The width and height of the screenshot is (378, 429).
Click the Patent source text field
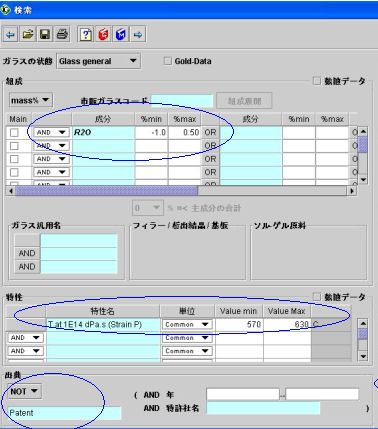point(64,413)
